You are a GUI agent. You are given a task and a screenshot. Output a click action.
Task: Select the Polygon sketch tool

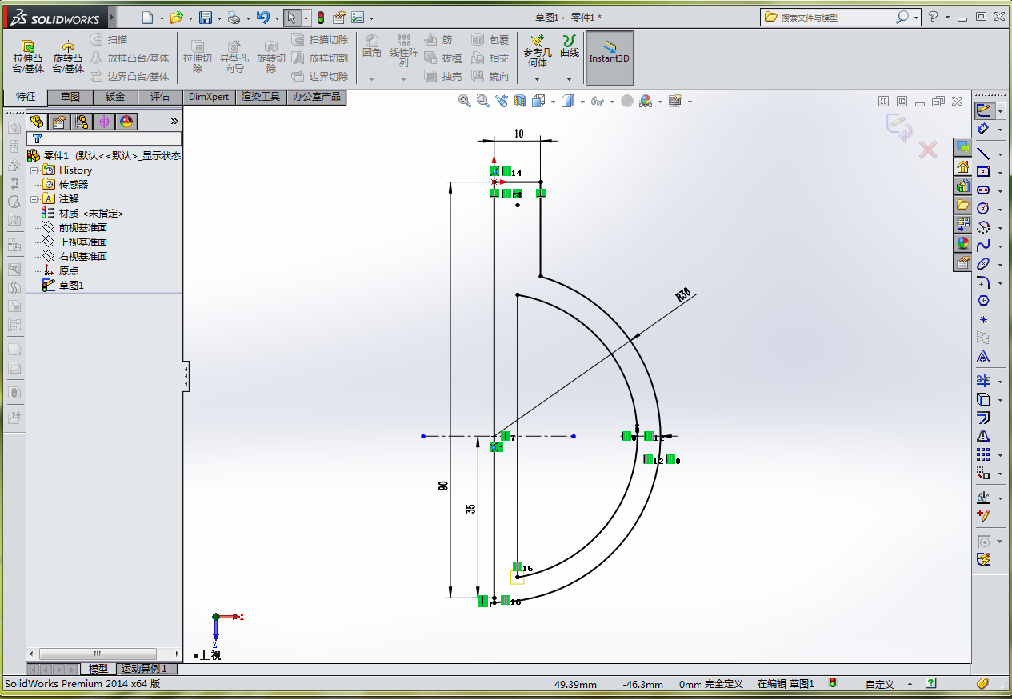[983, 301]
